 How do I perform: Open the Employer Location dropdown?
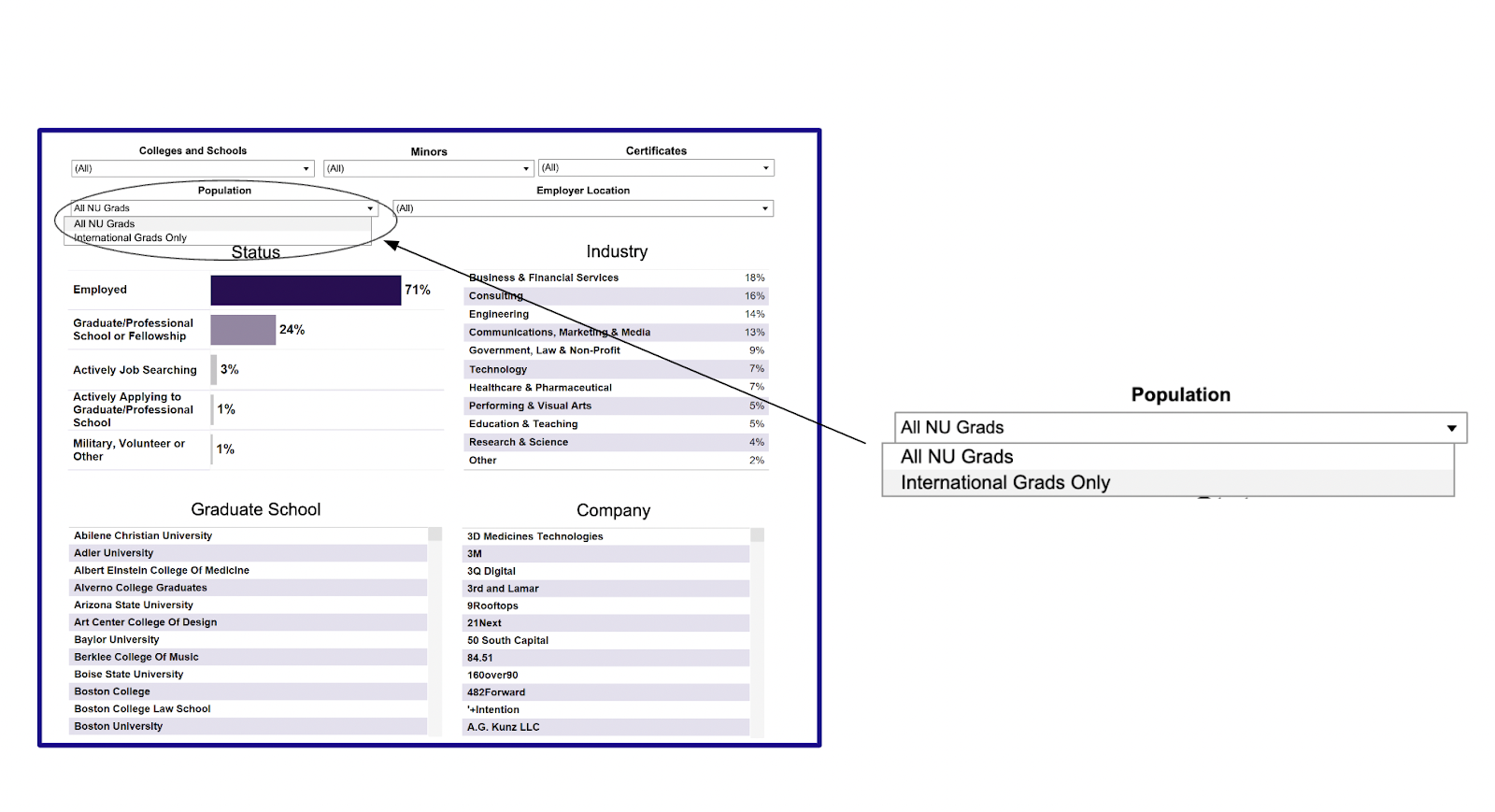(583, 208)
